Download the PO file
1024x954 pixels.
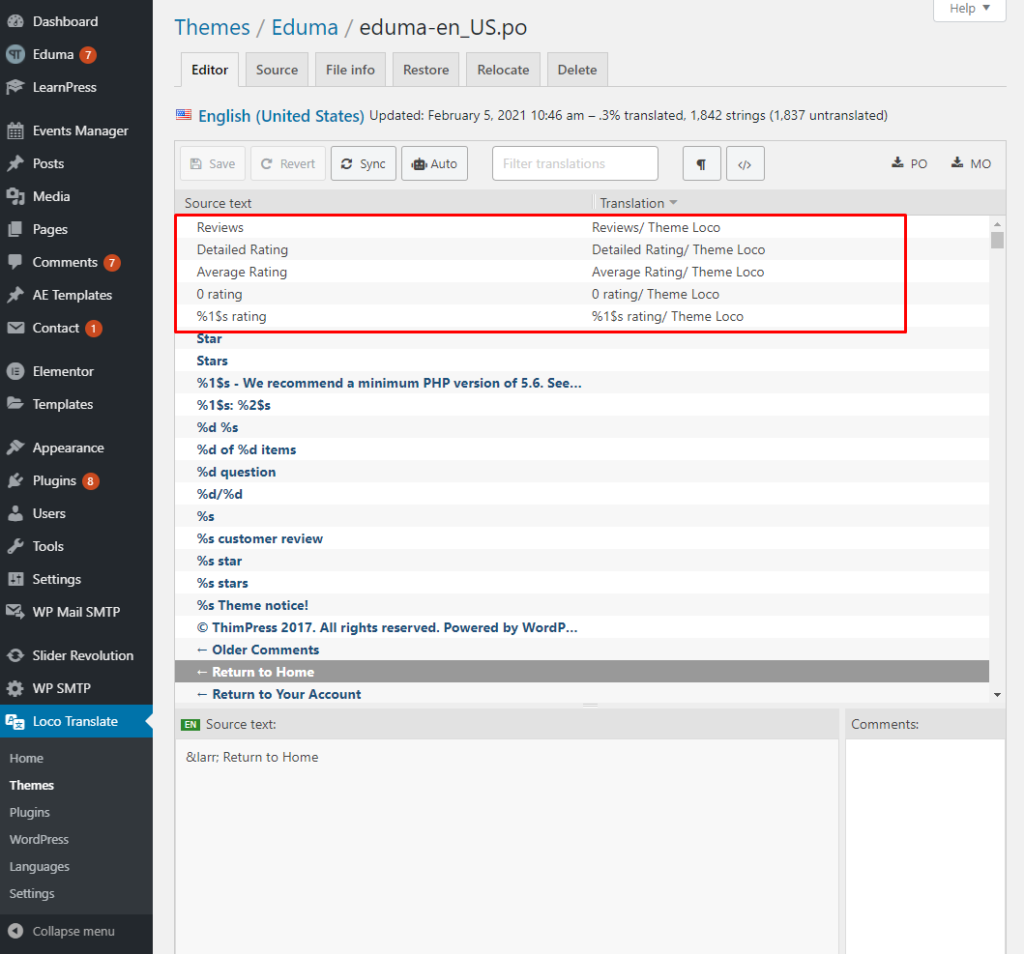tap(908, 163)
